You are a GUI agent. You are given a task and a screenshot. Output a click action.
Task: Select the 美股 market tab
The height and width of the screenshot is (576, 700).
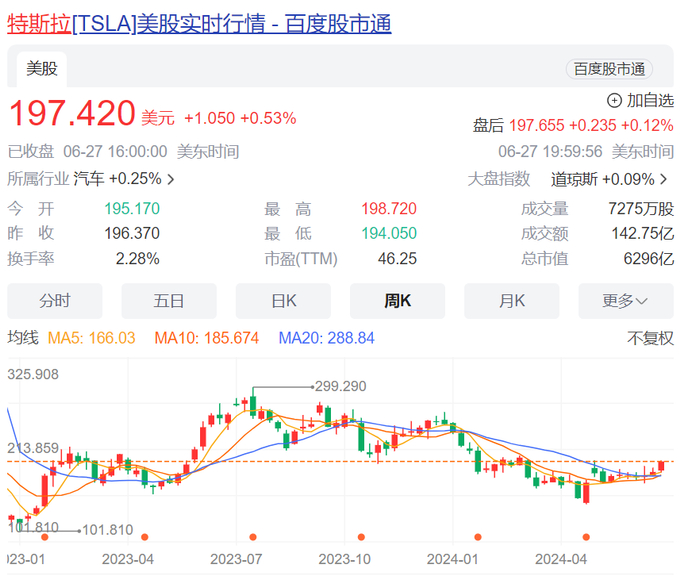(x=42, y=69)
